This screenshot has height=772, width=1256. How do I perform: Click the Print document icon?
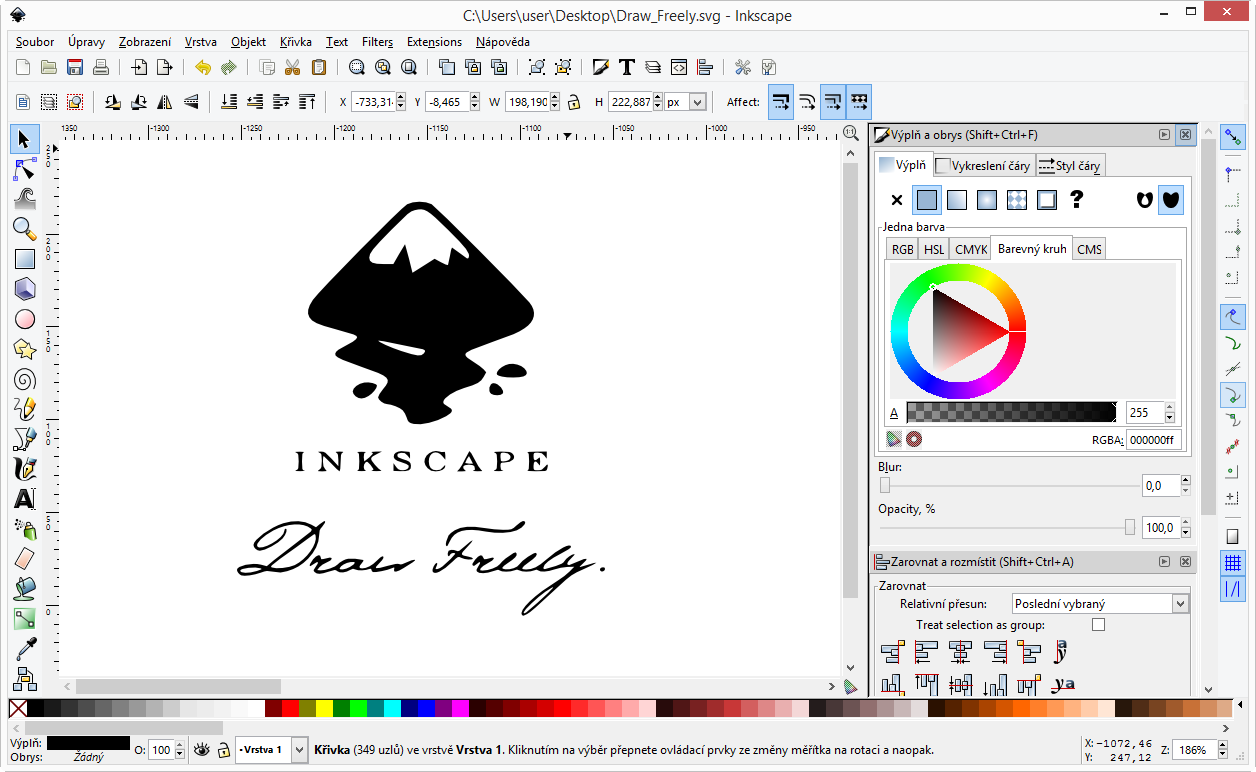point(101,68)
